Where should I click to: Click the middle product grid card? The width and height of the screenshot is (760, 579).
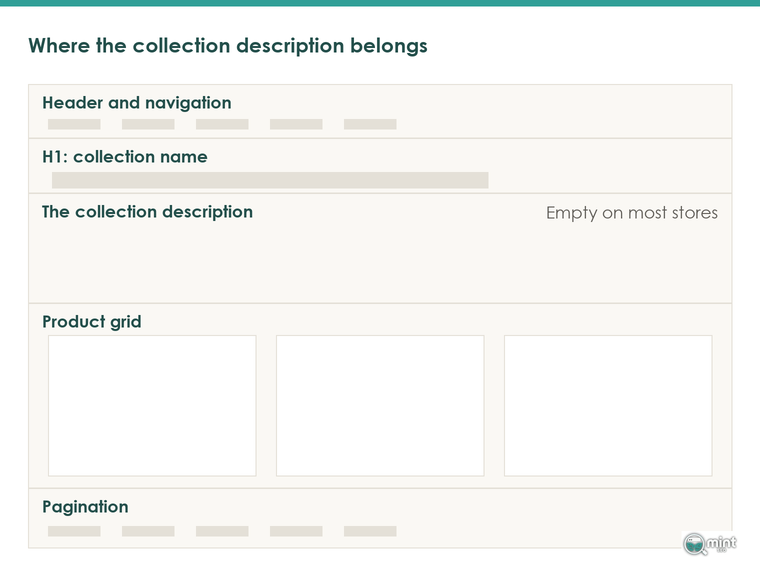(380, 406)
